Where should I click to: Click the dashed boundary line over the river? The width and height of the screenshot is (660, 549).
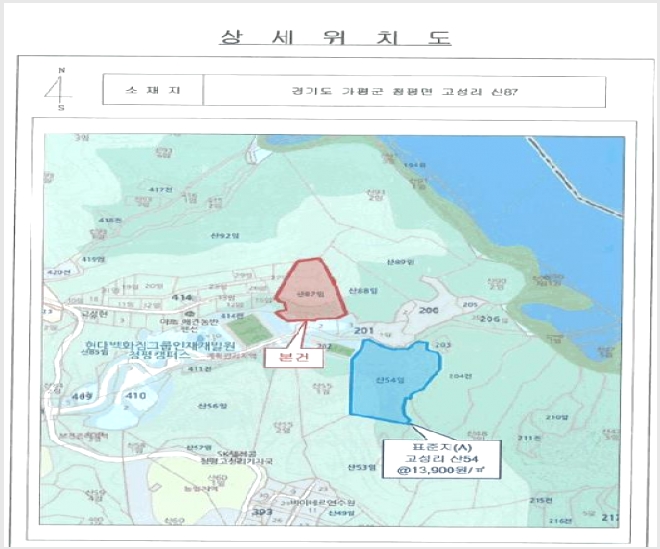point(575,177)
